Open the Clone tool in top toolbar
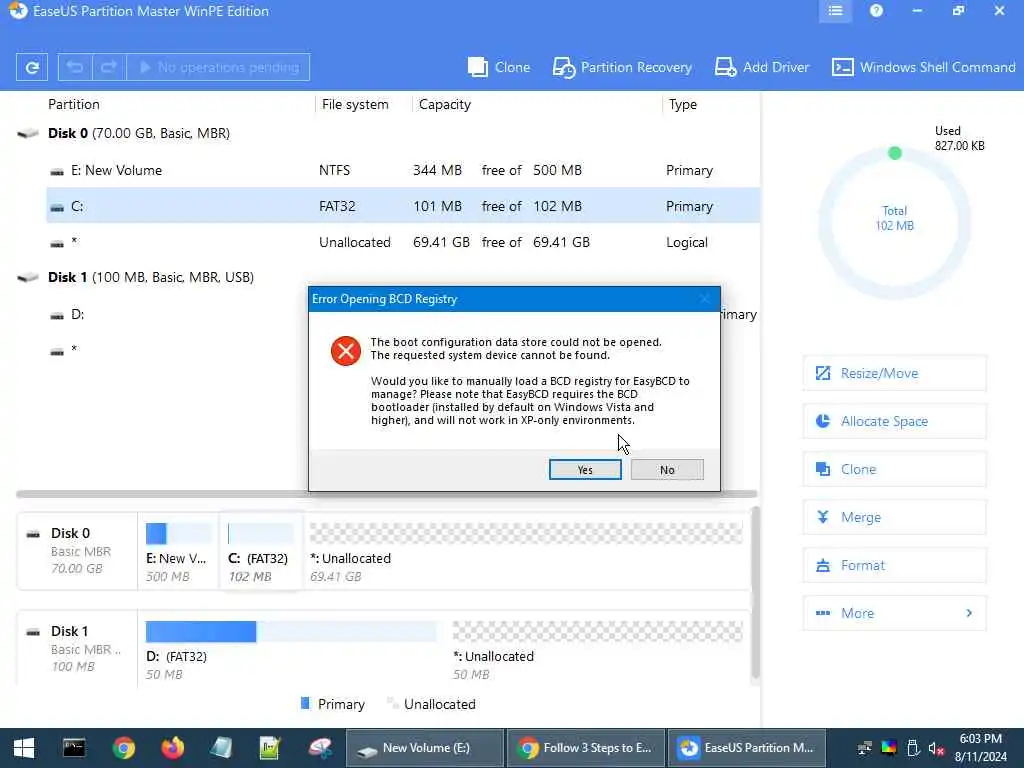The width and height of the screenshot is (1024, 768). coord(499,67)
